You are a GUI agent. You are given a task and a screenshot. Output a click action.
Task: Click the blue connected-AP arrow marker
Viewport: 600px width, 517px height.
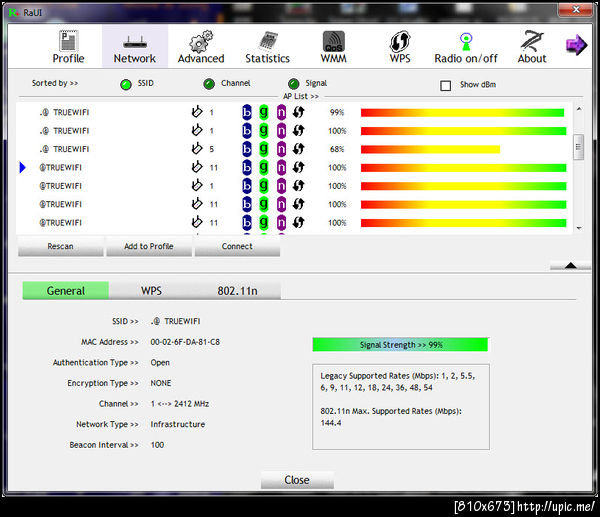(x=23, y=167)
